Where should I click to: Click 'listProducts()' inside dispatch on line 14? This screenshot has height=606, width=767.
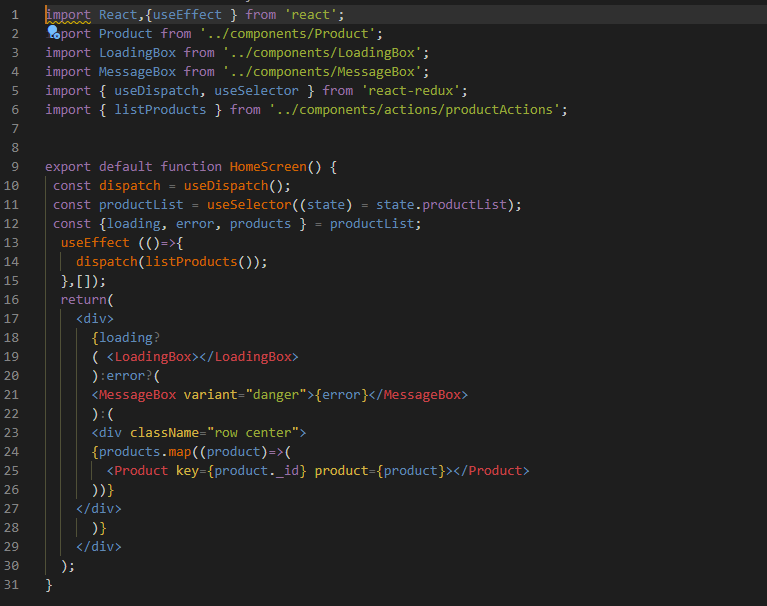click(x=199, y=262)
